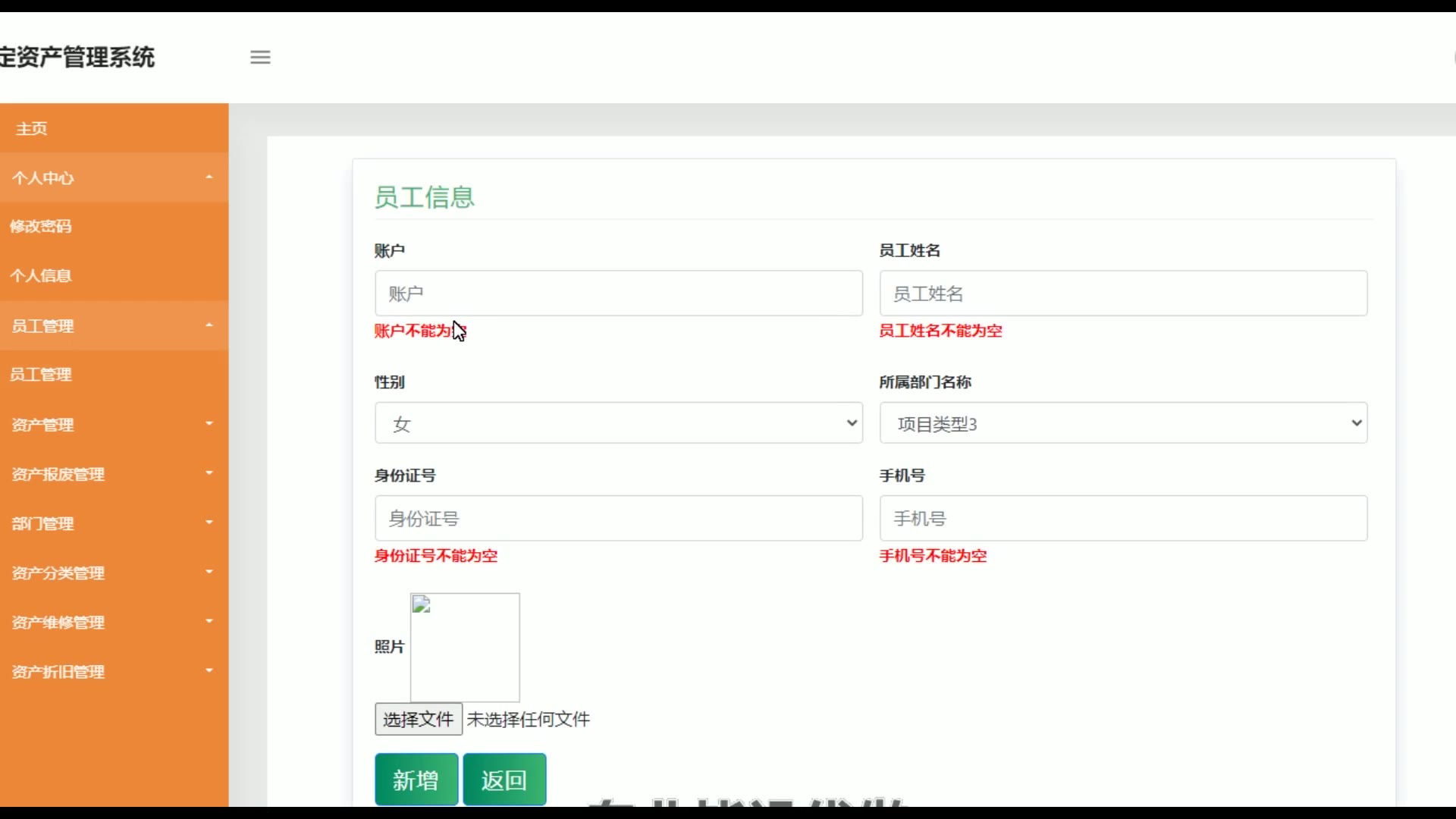The height and width of the screenshot is (819, 1456).
Task: Expand the 资产维修管理 sidebar section
Action: coord(114,623)
